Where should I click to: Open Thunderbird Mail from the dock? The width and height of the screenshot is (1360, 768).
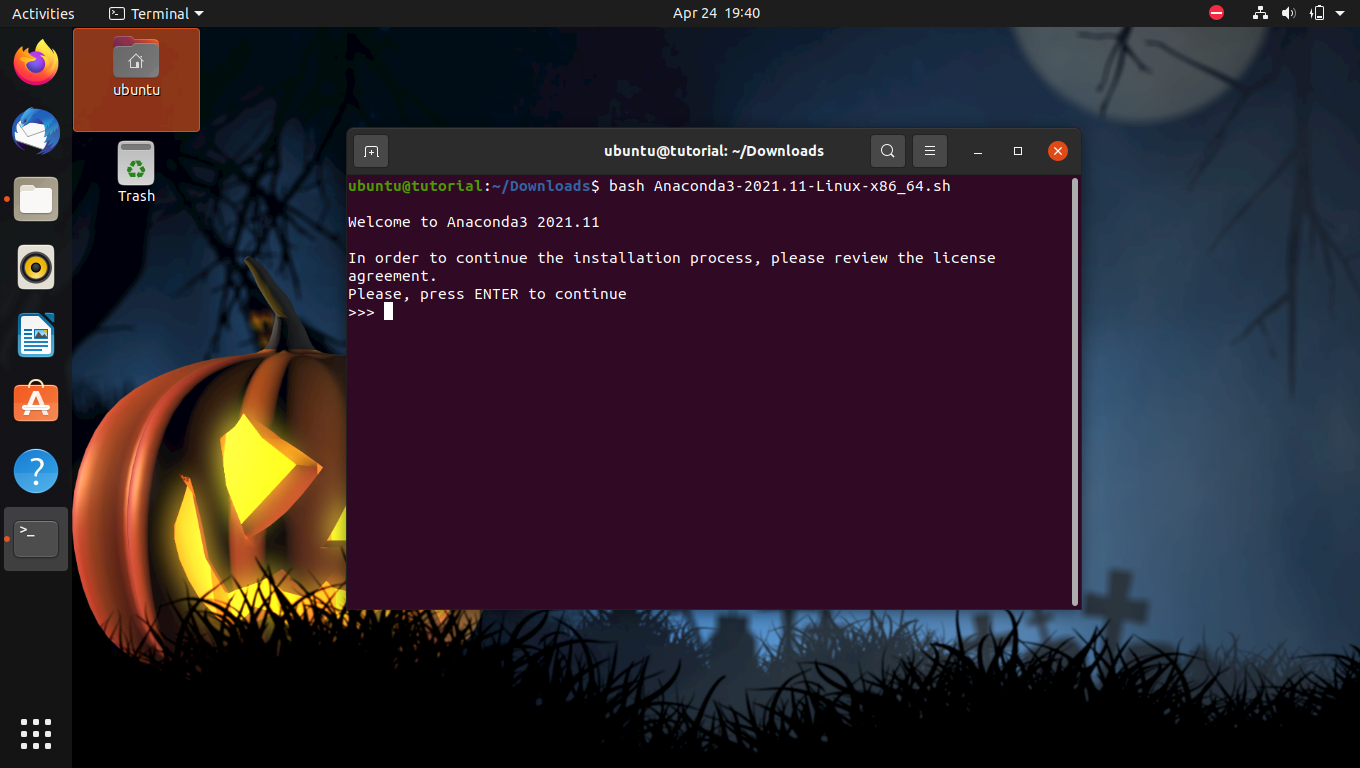(36, 131)
